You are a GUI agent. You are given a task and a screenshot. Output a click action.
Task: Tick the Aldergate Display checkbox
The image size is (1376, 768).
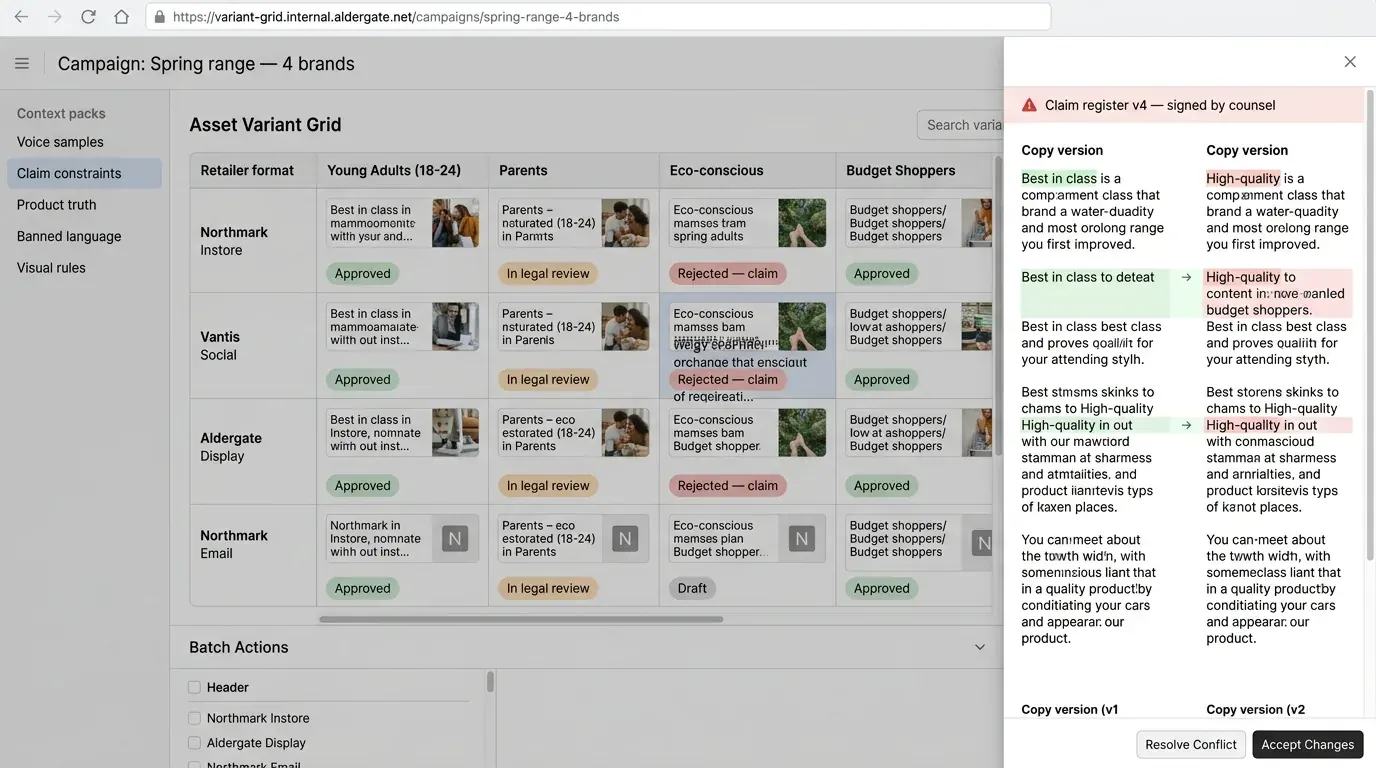coord(194,743)
